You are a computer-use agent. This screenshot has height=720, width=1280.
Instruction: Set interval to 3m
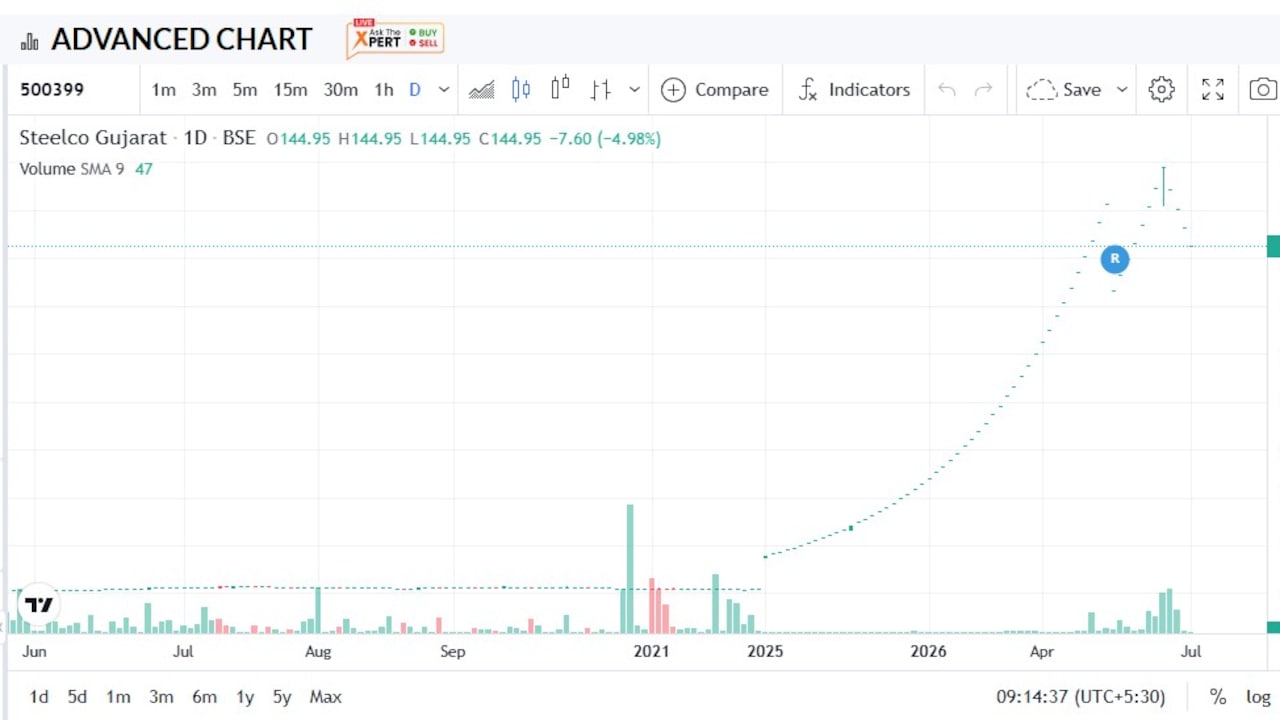click(204, 90)
